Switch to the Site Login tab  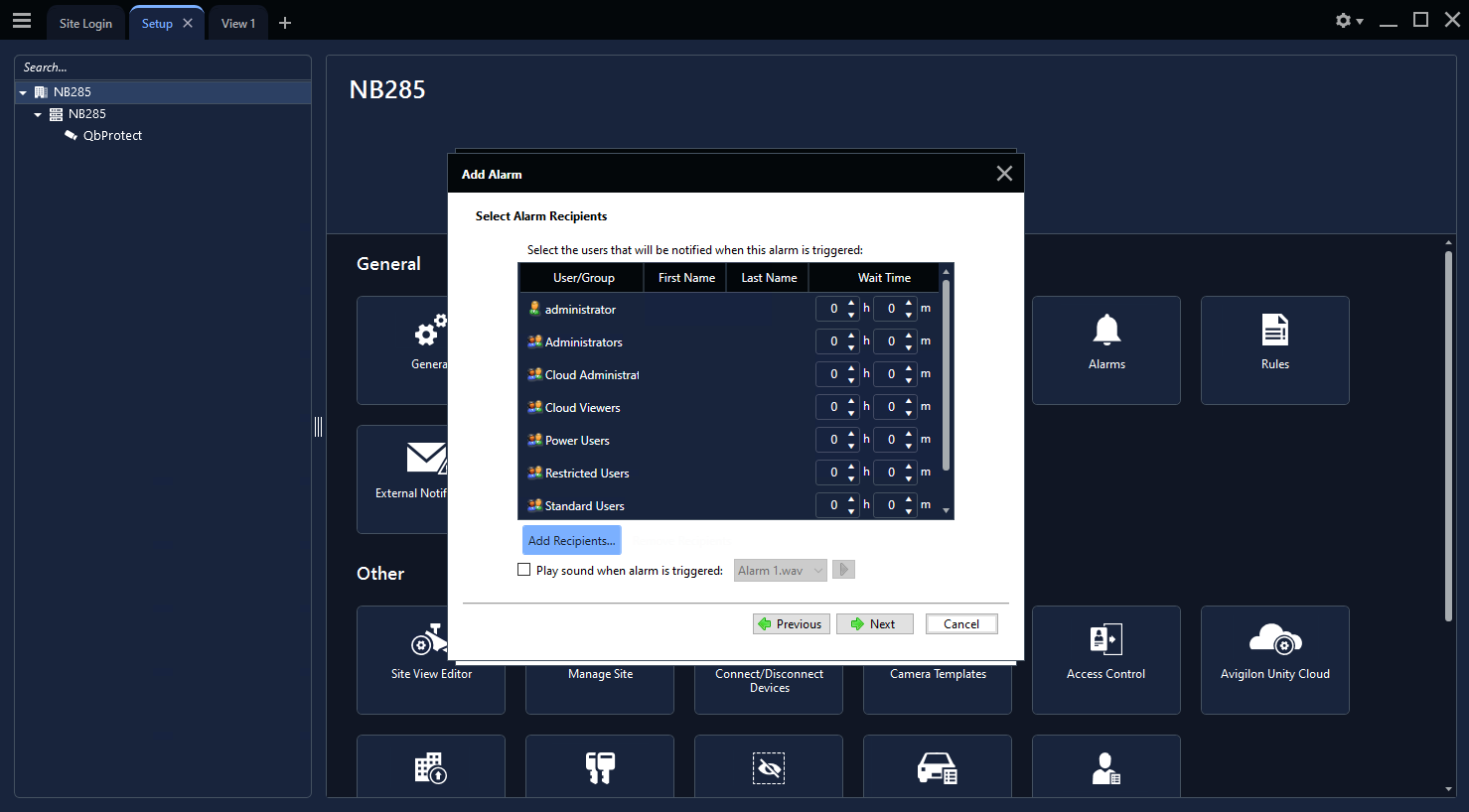[x=85, y=24]
